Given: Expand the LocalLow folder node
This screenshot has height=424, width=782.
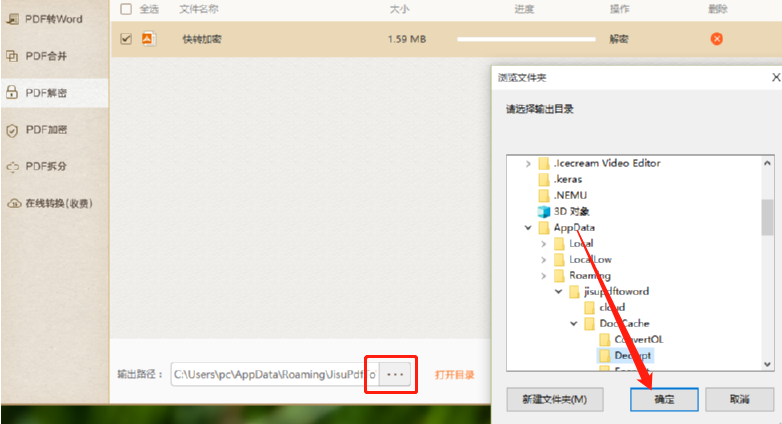Looking at the screenshot, I should click(x=544, y=260).
